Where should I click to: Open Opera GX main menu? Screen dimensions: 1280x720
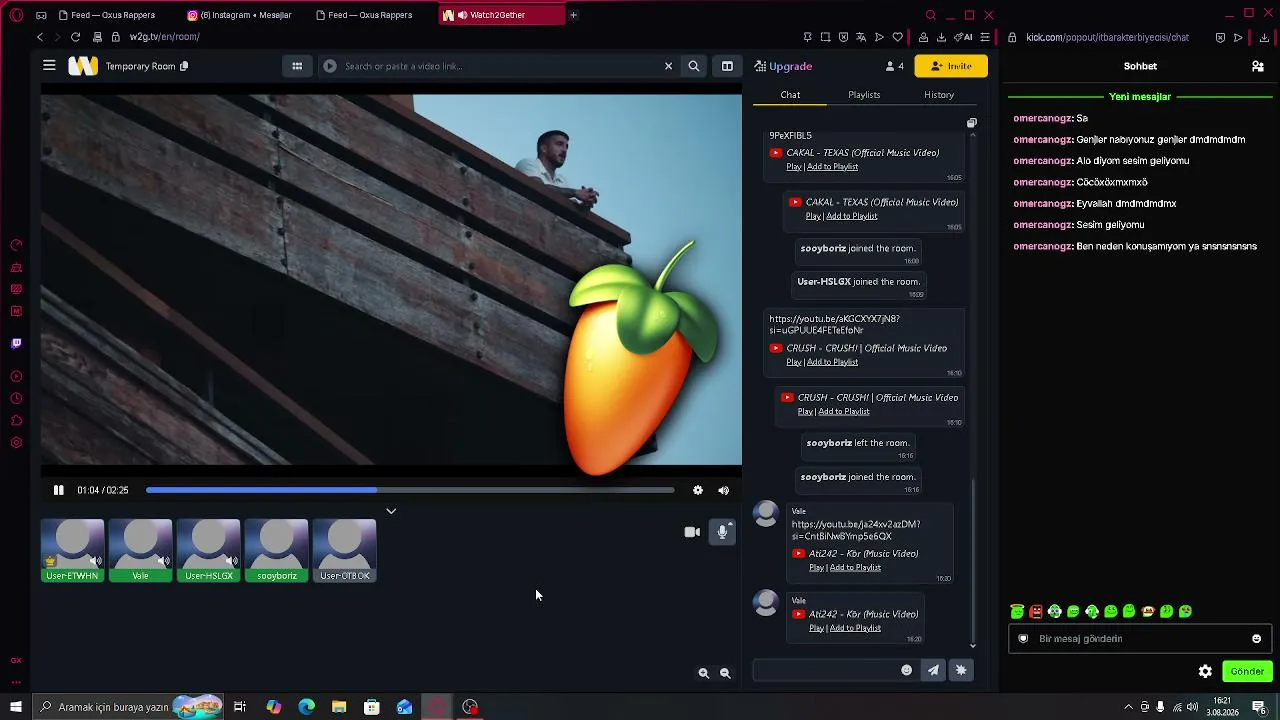click(x=16, y=15)
